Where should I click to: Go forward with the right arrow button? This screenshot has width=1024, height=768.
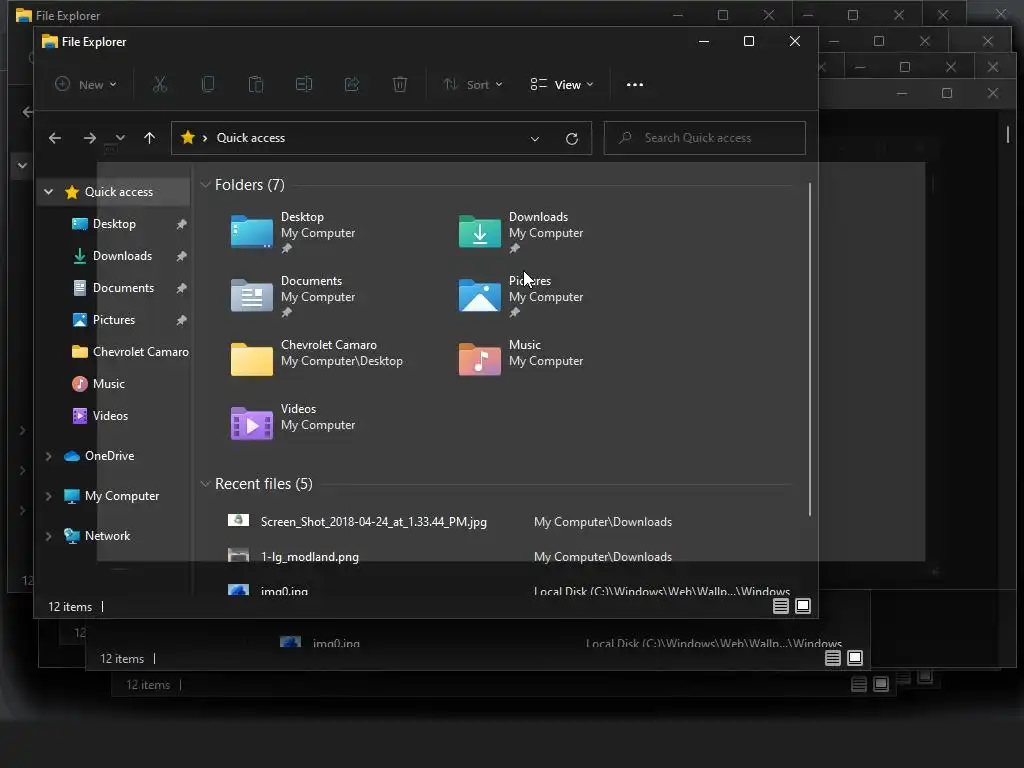89,138
